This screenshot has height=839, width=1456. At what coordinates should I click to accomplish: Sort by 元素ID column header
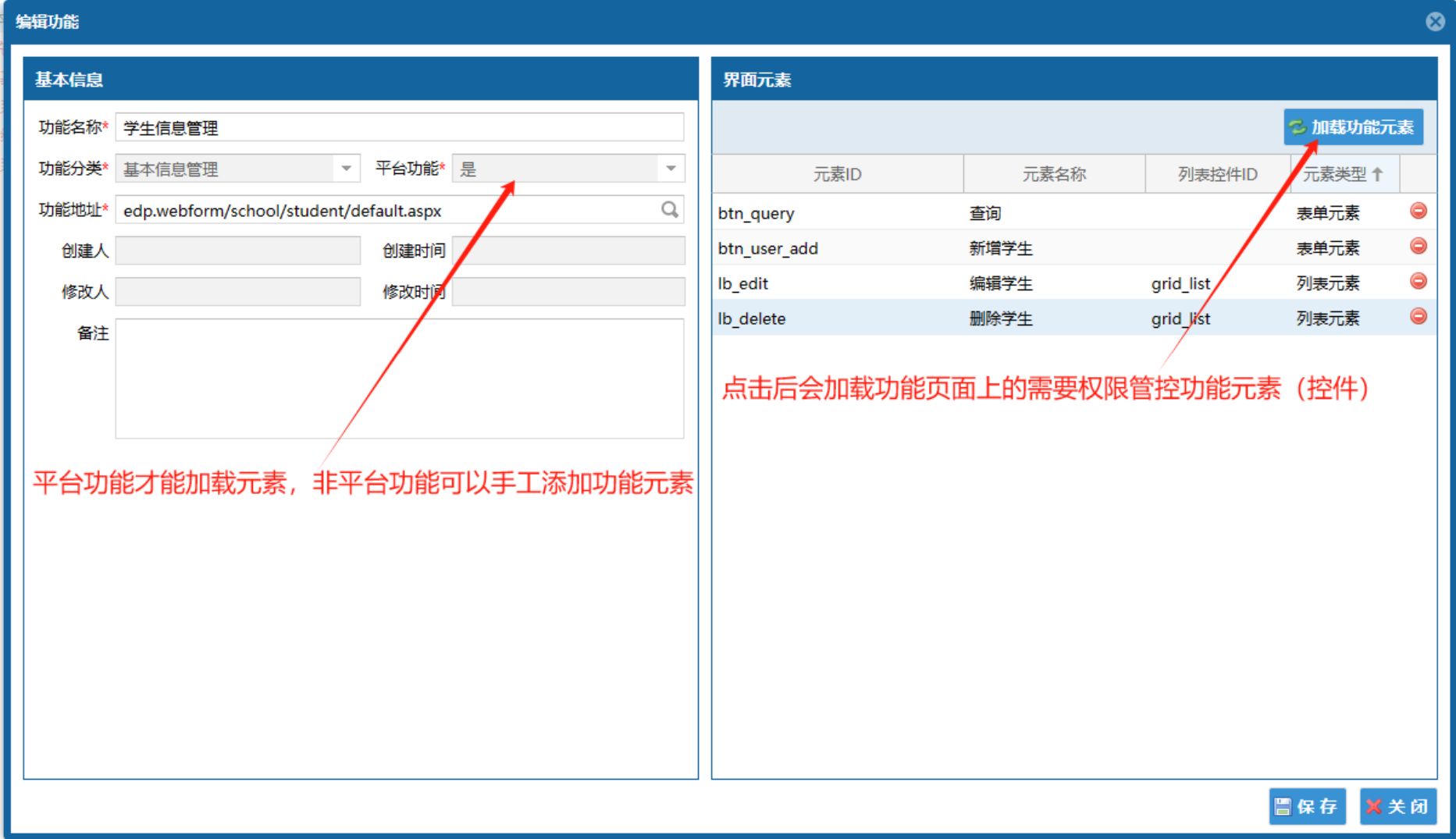(838, 174)
